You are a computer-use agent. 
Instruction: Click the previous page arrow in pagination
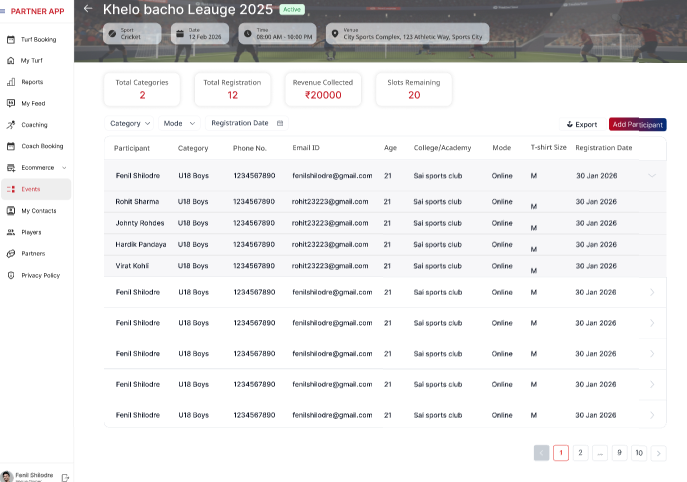tap(542, 453)
